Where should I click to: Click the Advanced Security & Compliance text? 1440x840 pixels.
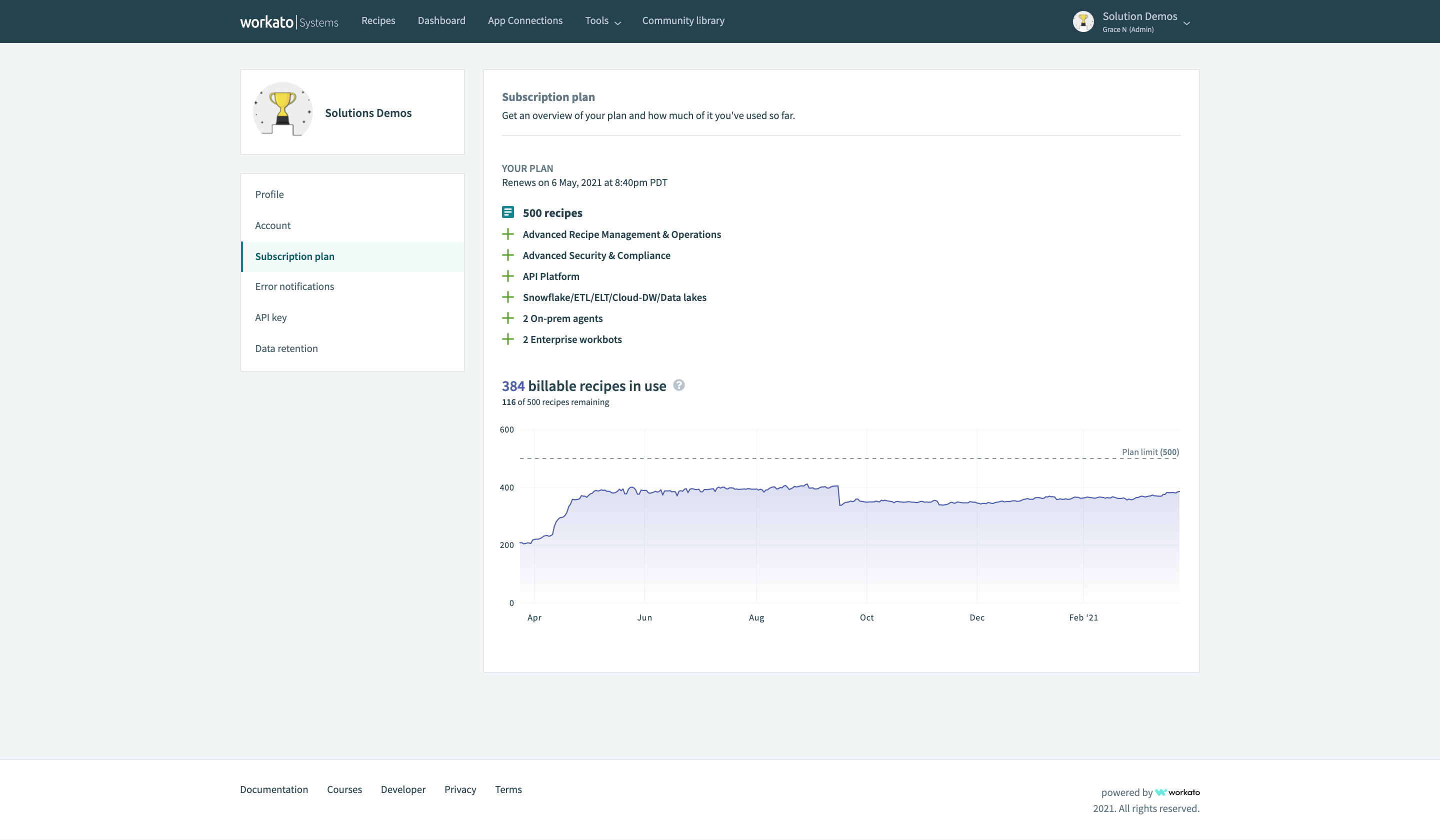pyautogui.click(x=596, y=255)
